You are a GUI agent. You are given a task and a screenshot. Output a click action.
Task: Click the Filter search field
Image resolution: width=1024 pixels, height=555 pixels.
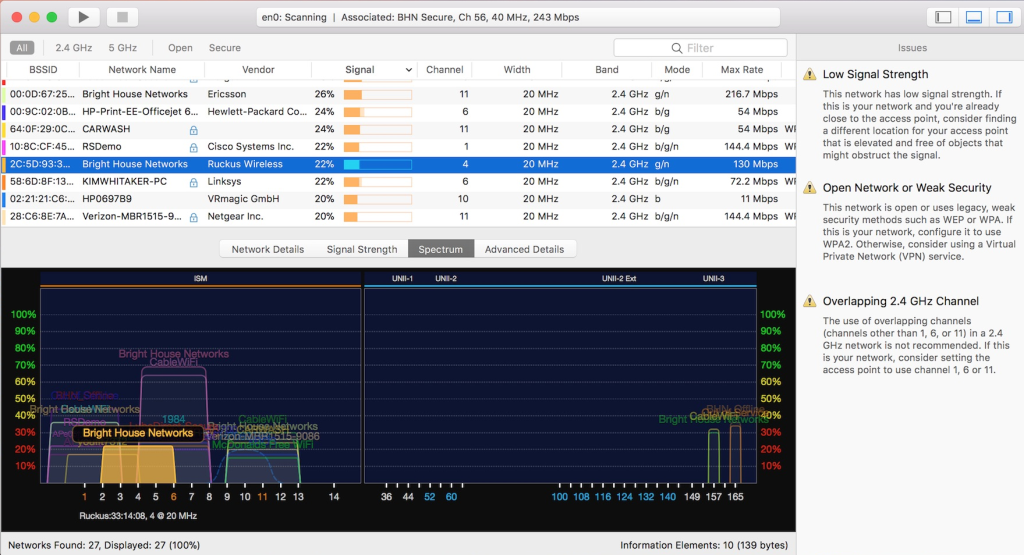click(720, 48)
